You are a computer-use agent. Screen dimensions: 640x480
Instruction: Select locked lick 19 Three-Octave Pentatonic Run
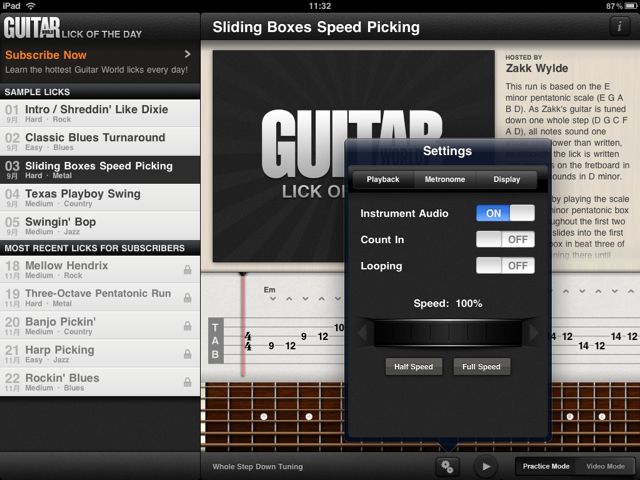coord(100,298)
